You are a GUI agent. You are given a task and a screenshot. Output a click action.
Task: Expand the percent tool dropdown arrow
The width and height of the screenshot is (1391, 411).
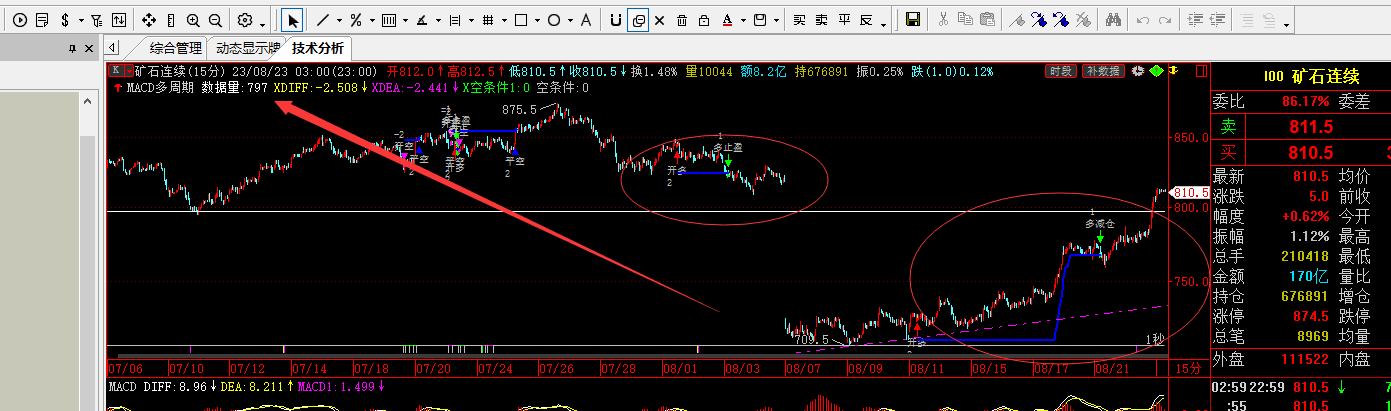(x=372, y=21)
